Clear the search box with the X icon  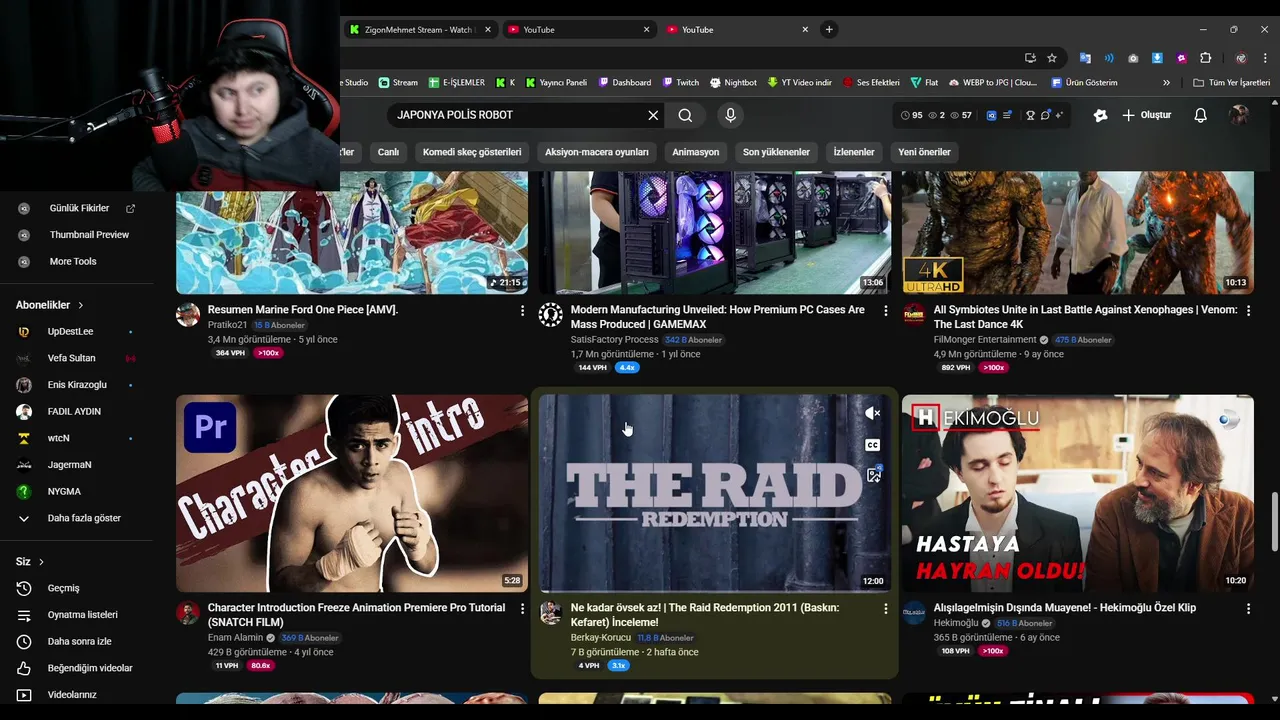653,115
